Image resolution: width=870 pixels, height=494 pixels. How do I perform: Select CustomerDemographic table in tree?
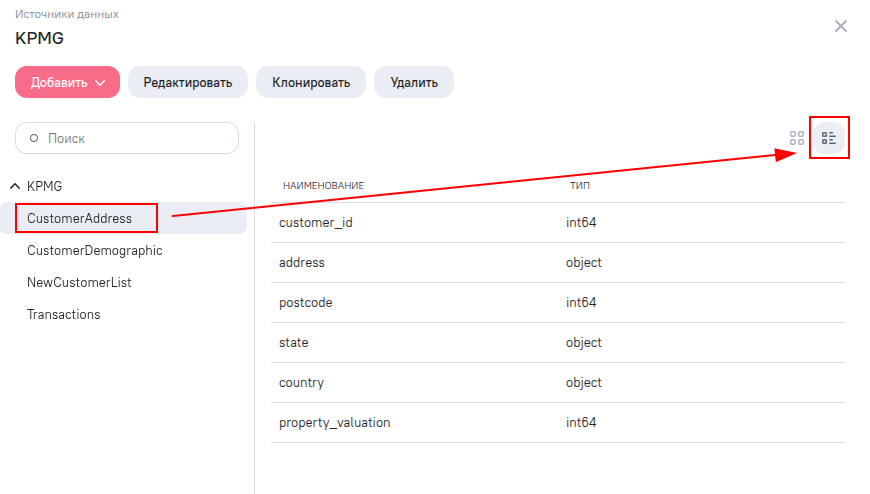coord(95,250)
